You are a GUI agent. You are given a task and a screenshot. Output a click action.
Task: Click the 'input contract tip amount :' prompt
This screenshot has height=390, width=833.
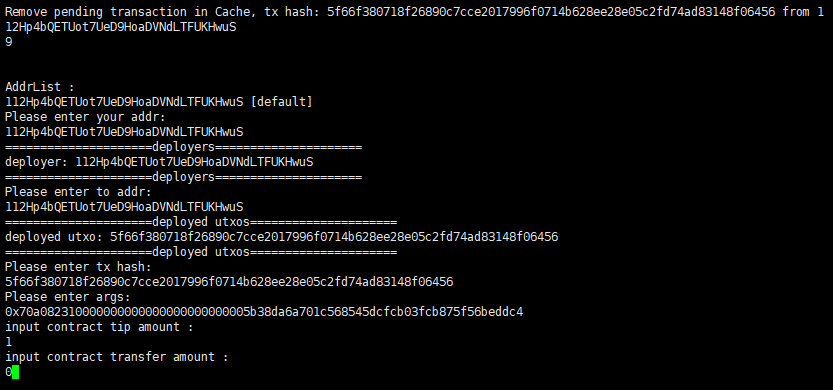coord(99,327)
